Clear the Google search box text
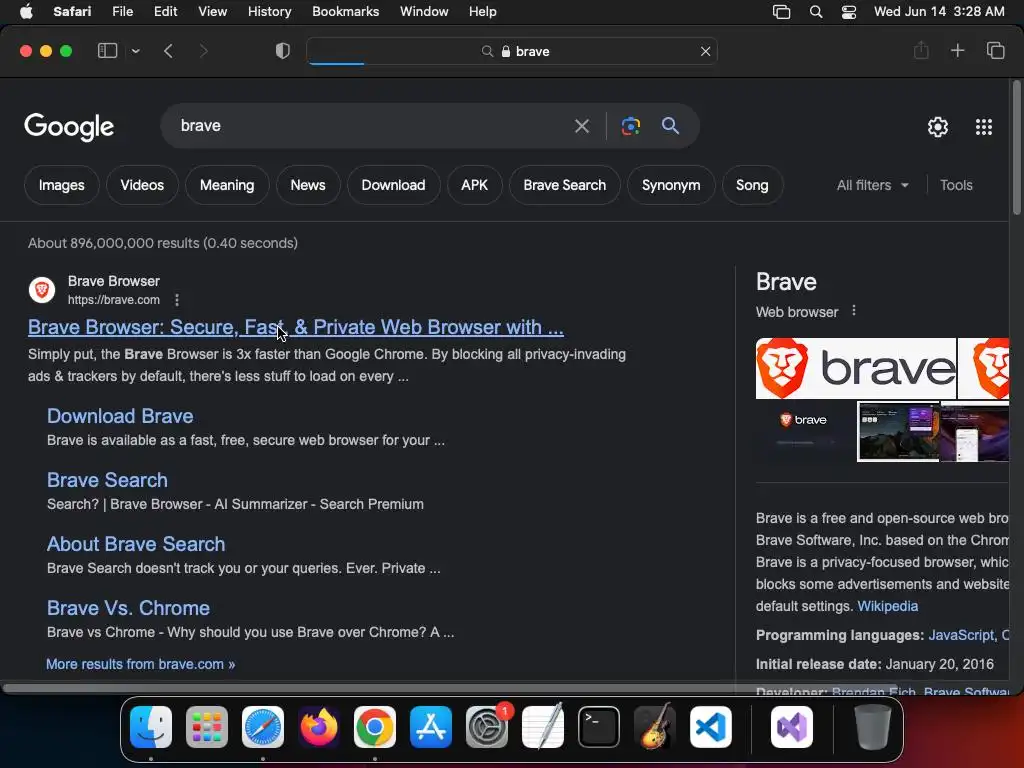This screenshot has width=1024, height=768. 581,126
